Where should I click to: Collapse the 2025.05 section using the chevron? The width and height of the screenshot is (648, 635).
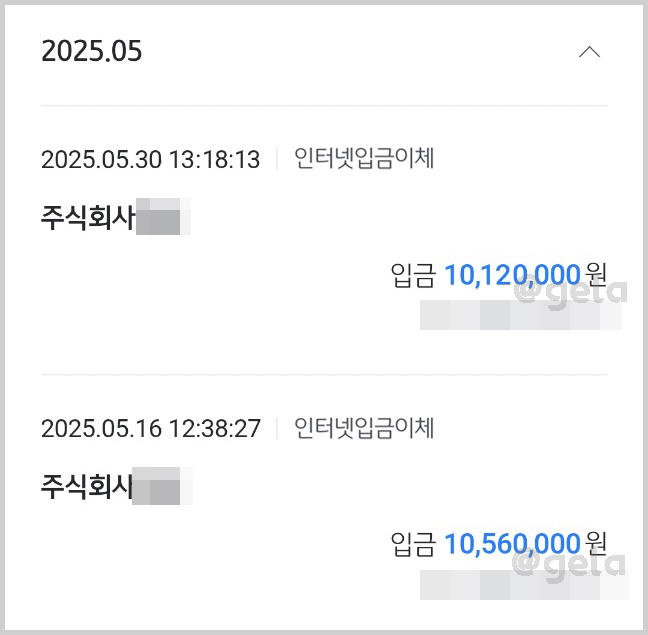click(589, 52)
